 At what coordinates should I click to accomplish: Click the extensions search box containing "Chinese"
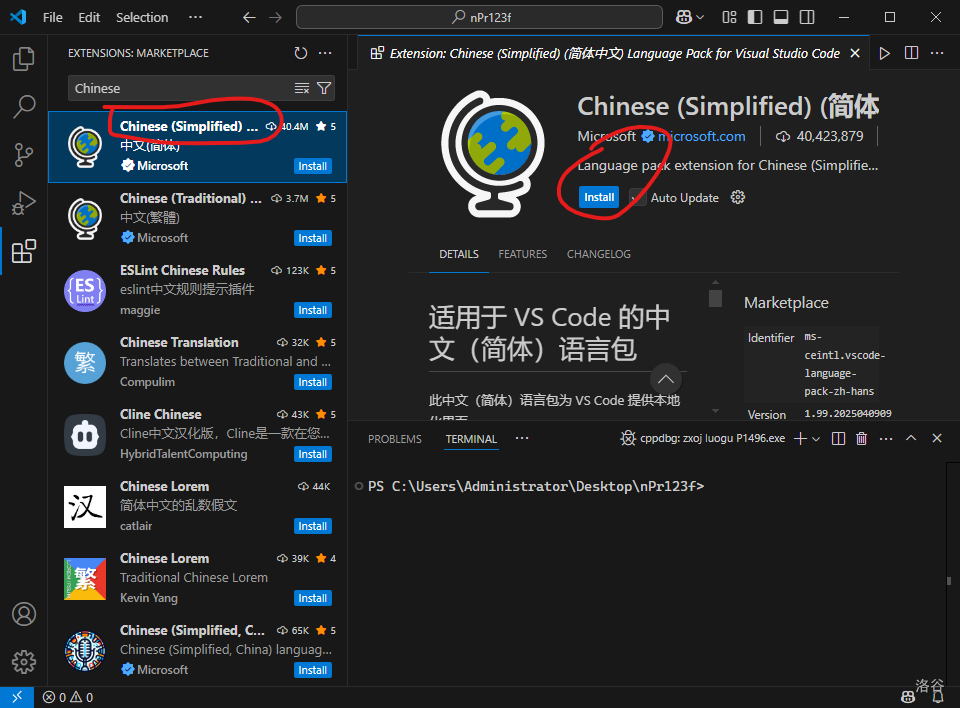click(180, 89)
